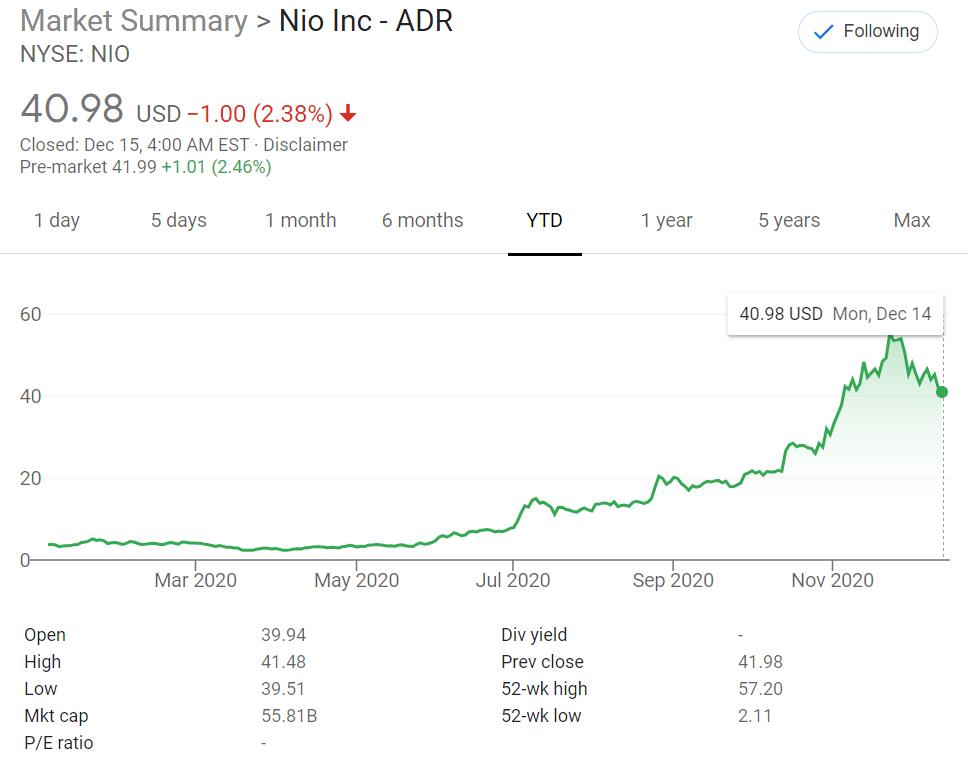
Task: Select the YTD chart tab
Action: pyautogui.click(x=544, y=220)
